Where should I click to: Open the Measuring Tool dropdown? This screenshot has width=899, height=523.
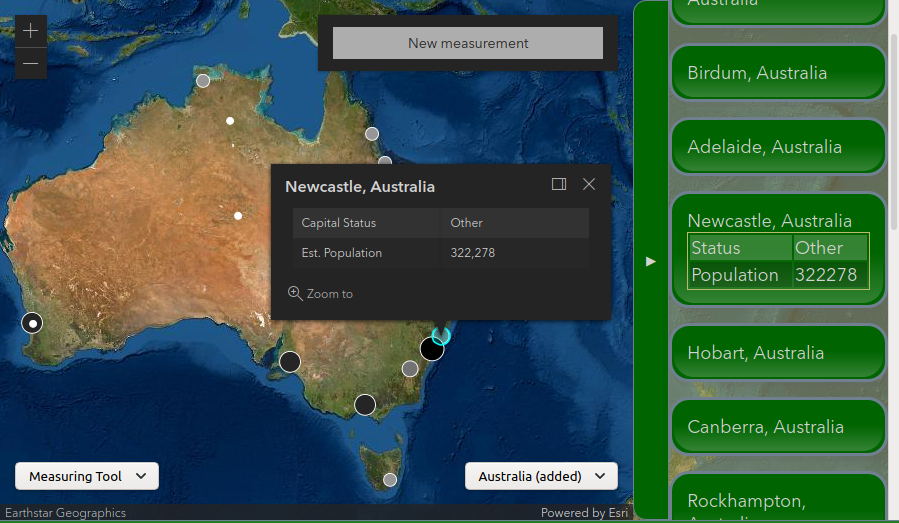point(87,477)
